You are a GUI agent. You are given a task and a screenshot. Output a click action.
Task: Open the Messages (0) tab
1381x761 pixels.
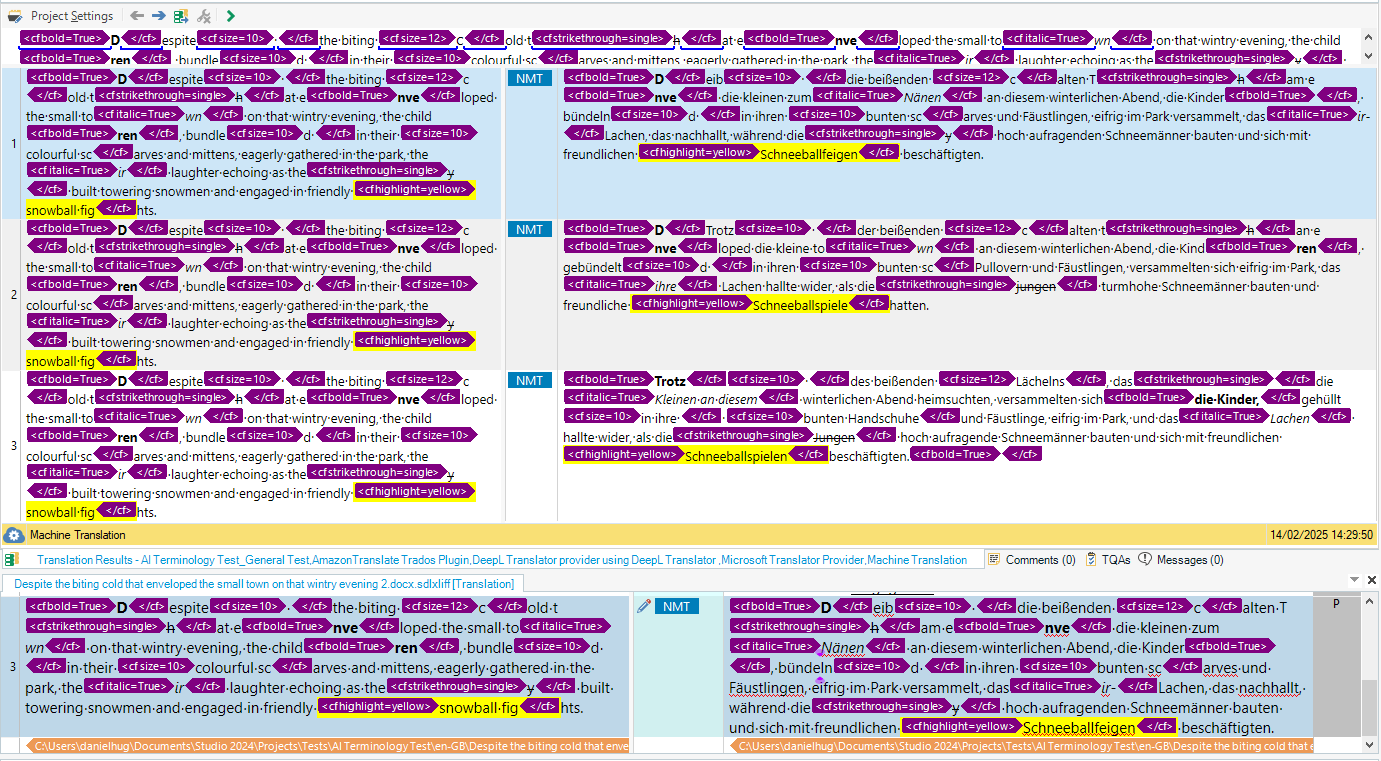1181,560
